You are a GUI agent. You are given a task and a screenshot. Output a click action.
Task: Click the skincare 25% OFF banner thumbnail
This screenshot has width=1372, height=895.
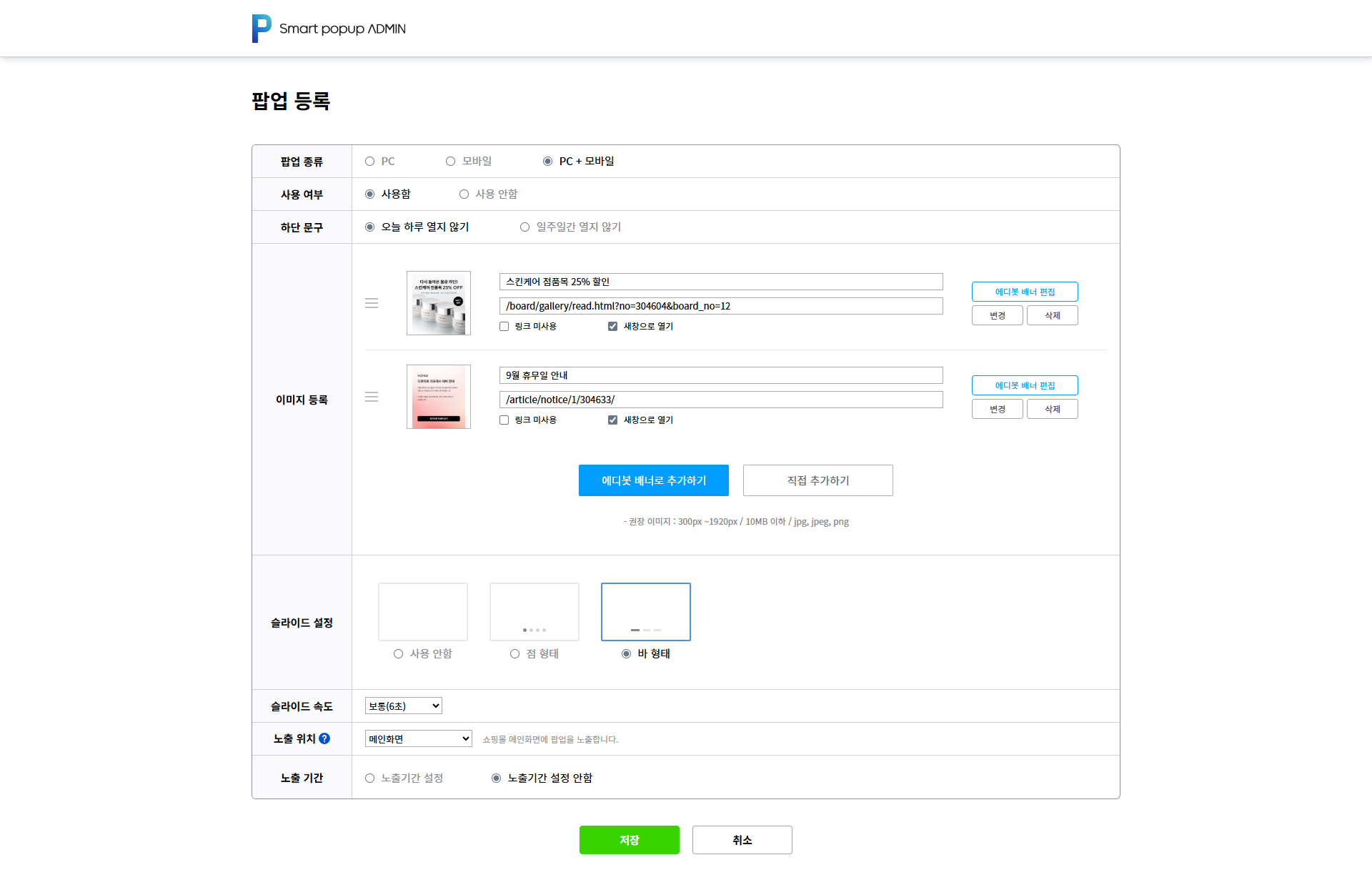[x=438, y=303]
